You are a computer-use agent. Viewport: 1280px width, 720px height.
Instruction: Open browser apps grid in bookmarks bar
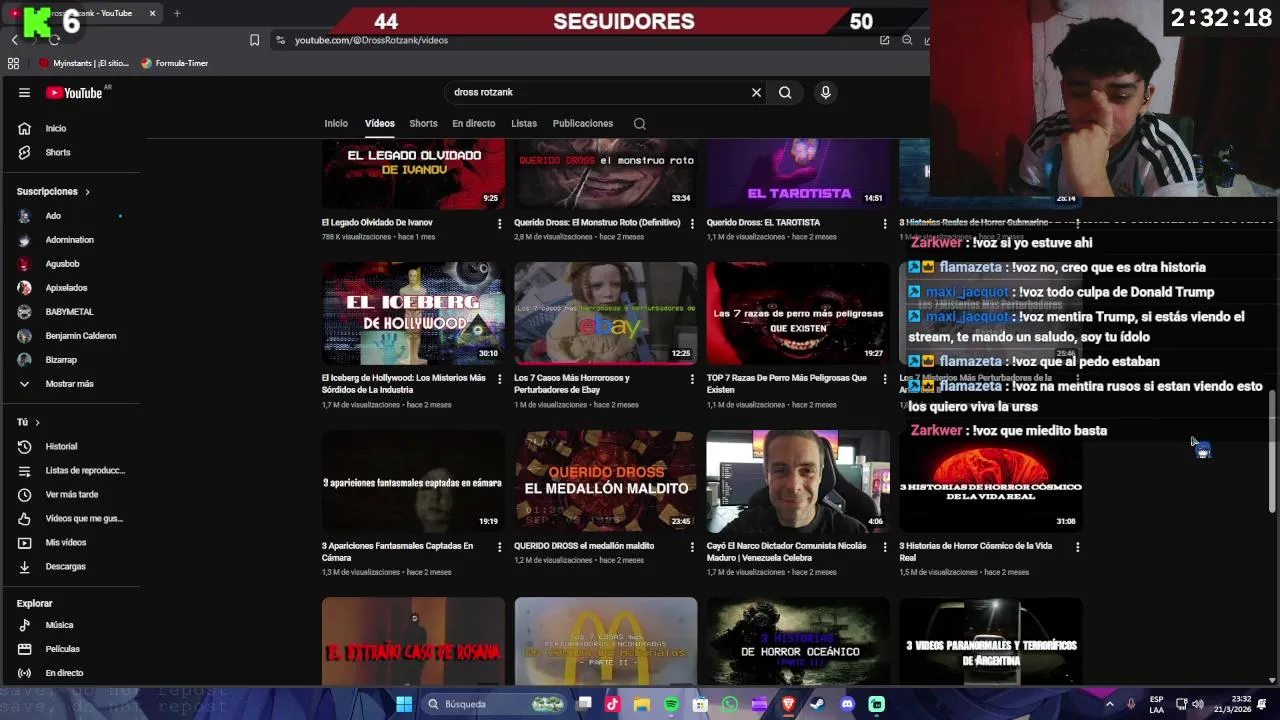click(x=13, y=63)
